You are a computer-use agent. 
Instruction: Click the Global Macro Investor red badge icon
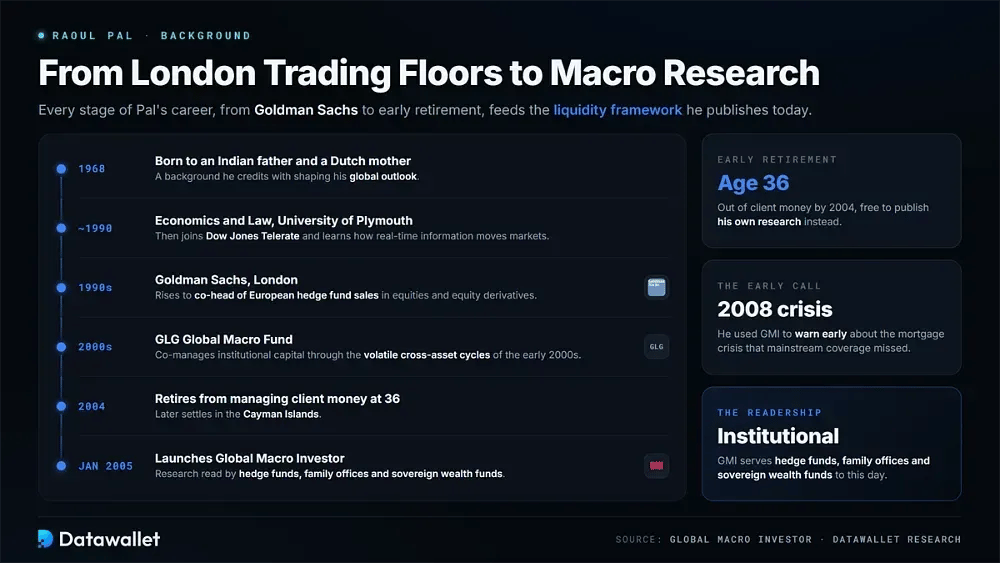[656, 465]
